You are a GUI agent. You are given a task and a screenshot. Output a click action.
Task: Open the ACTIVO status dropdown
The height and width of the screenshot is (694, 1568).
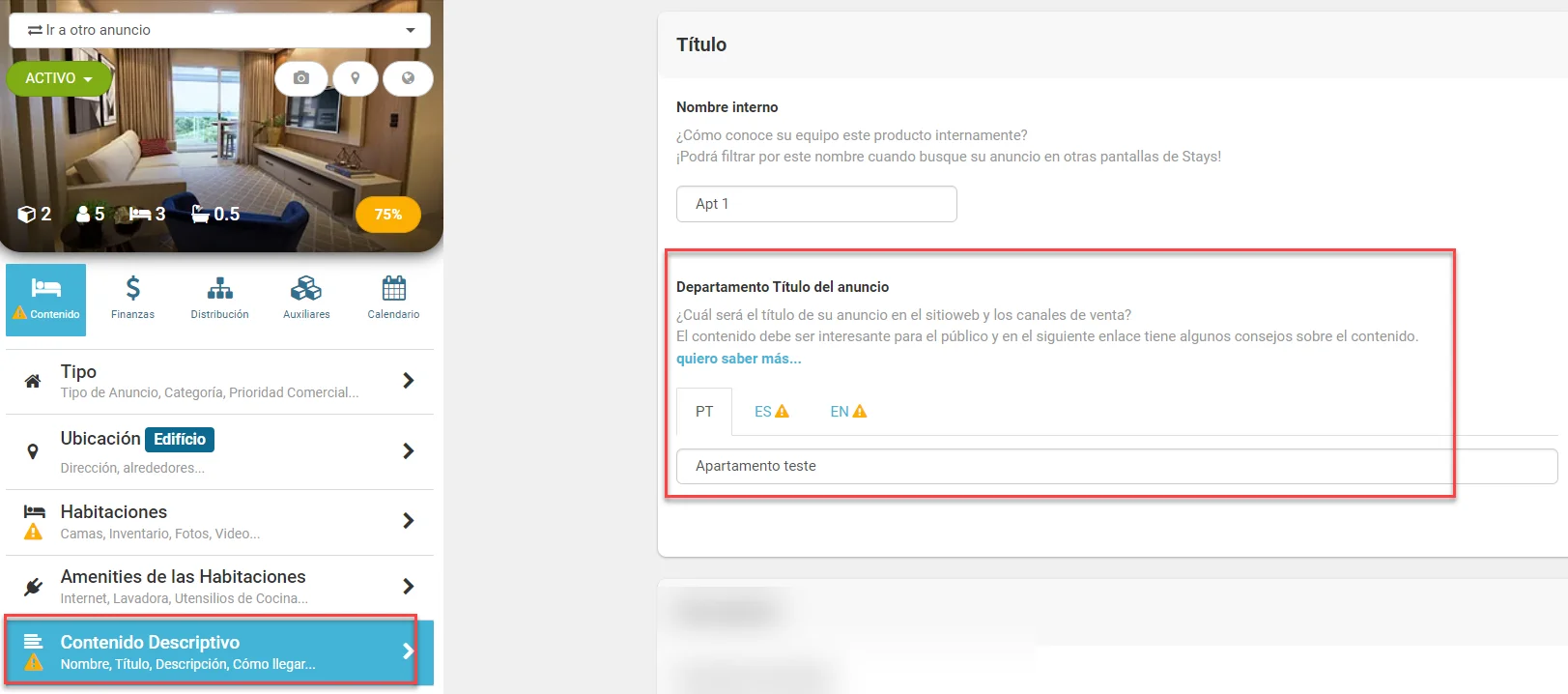59,78
